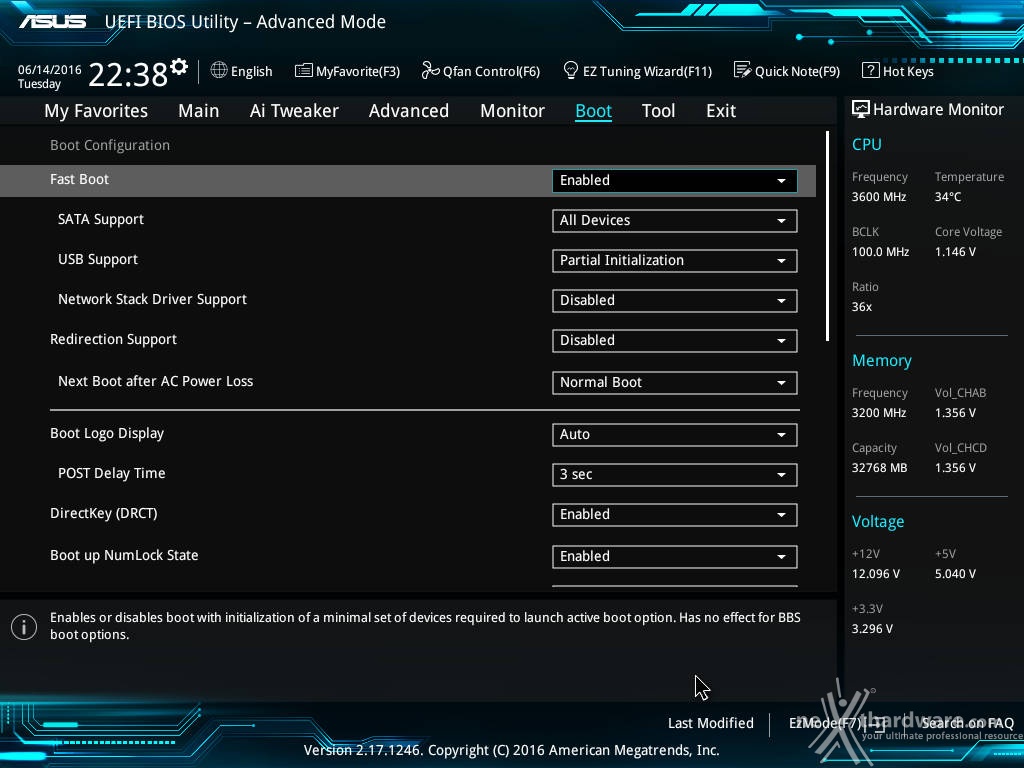
Task: Click the Quick Note pencil icon
Action: (743, 70)
